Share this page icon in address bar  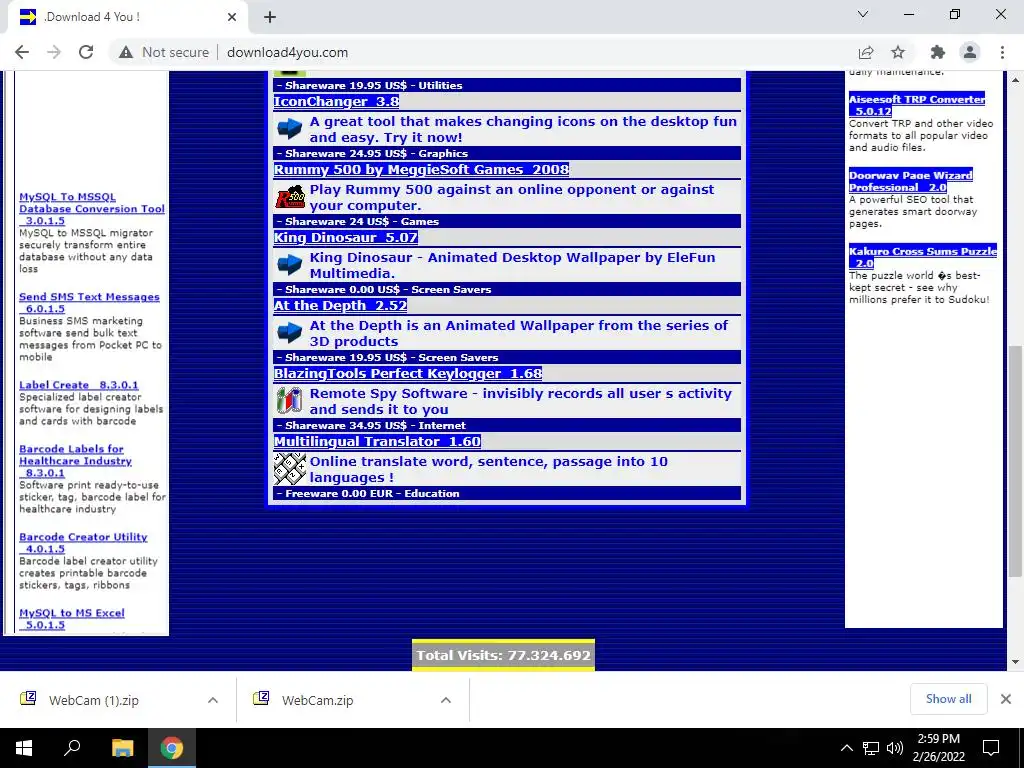point(866,52)
